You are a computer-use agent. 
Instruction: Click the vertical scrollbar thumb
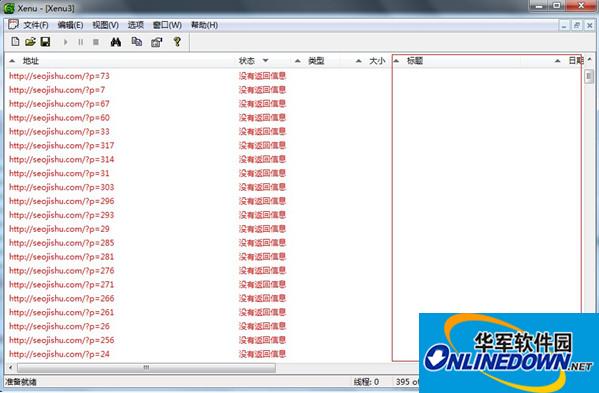pos(589,76)
